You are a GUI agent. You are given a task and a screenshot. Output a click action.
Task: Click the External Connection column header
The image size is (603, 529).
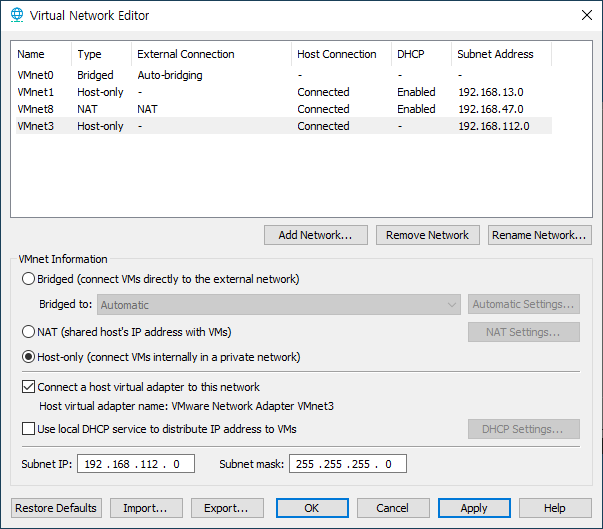(211, 54)
